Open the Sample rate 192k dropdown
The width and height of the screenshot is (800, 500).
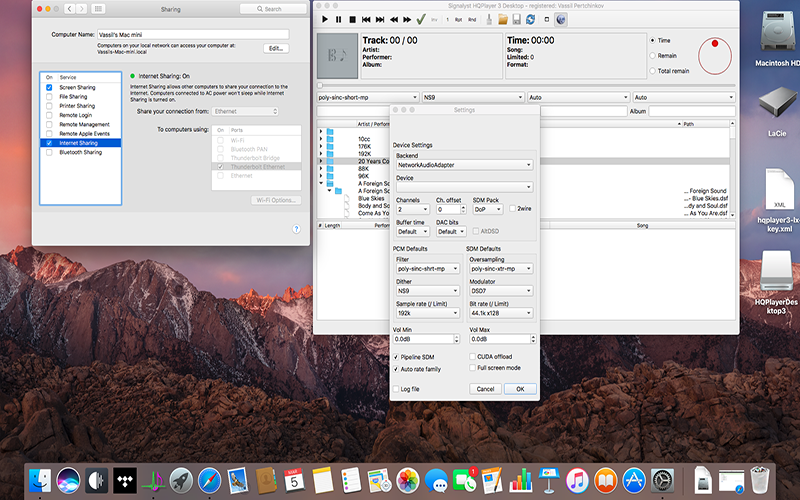[428, 313]
